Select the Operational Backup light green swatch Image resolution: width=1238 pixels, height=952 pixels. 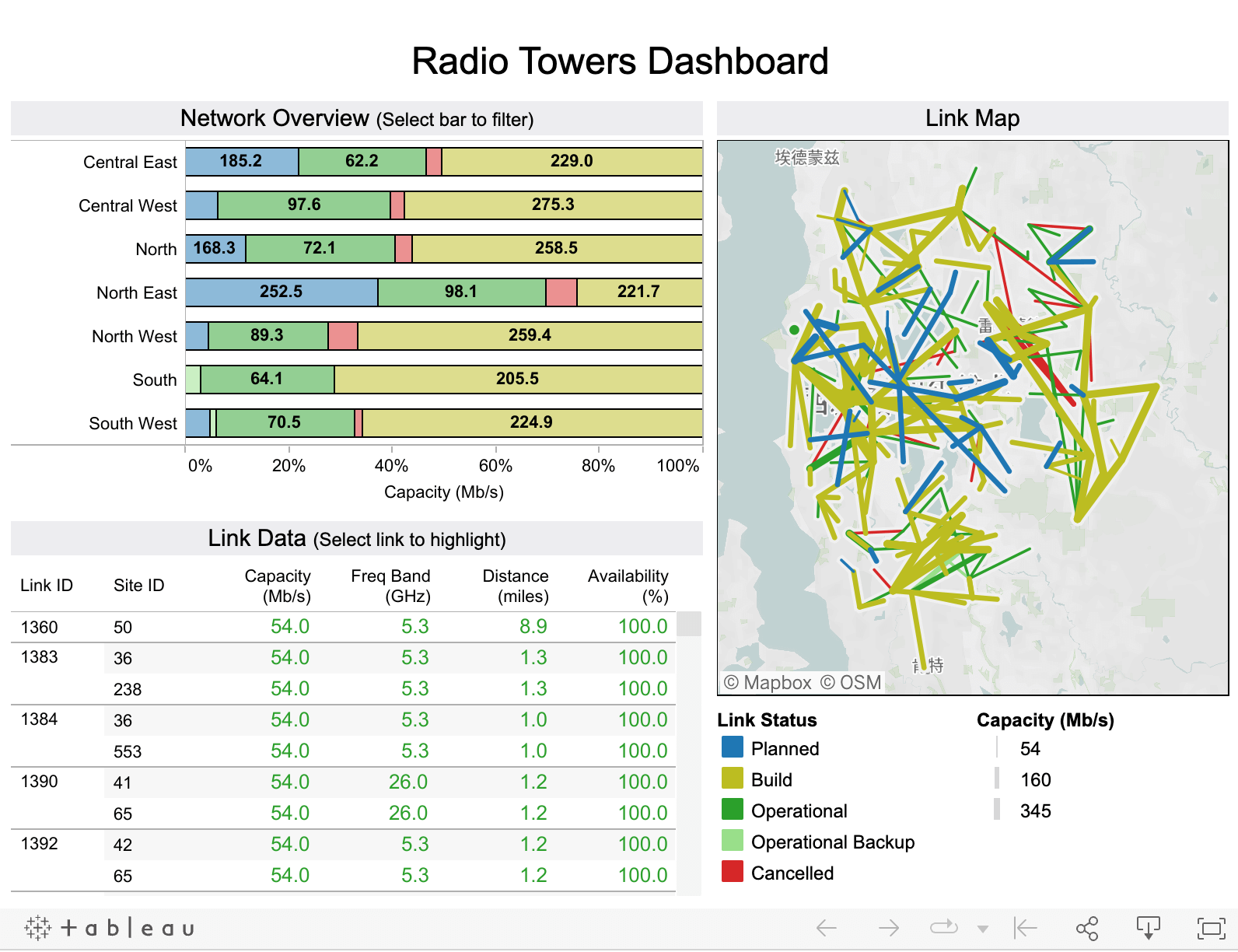click(733, 841)
